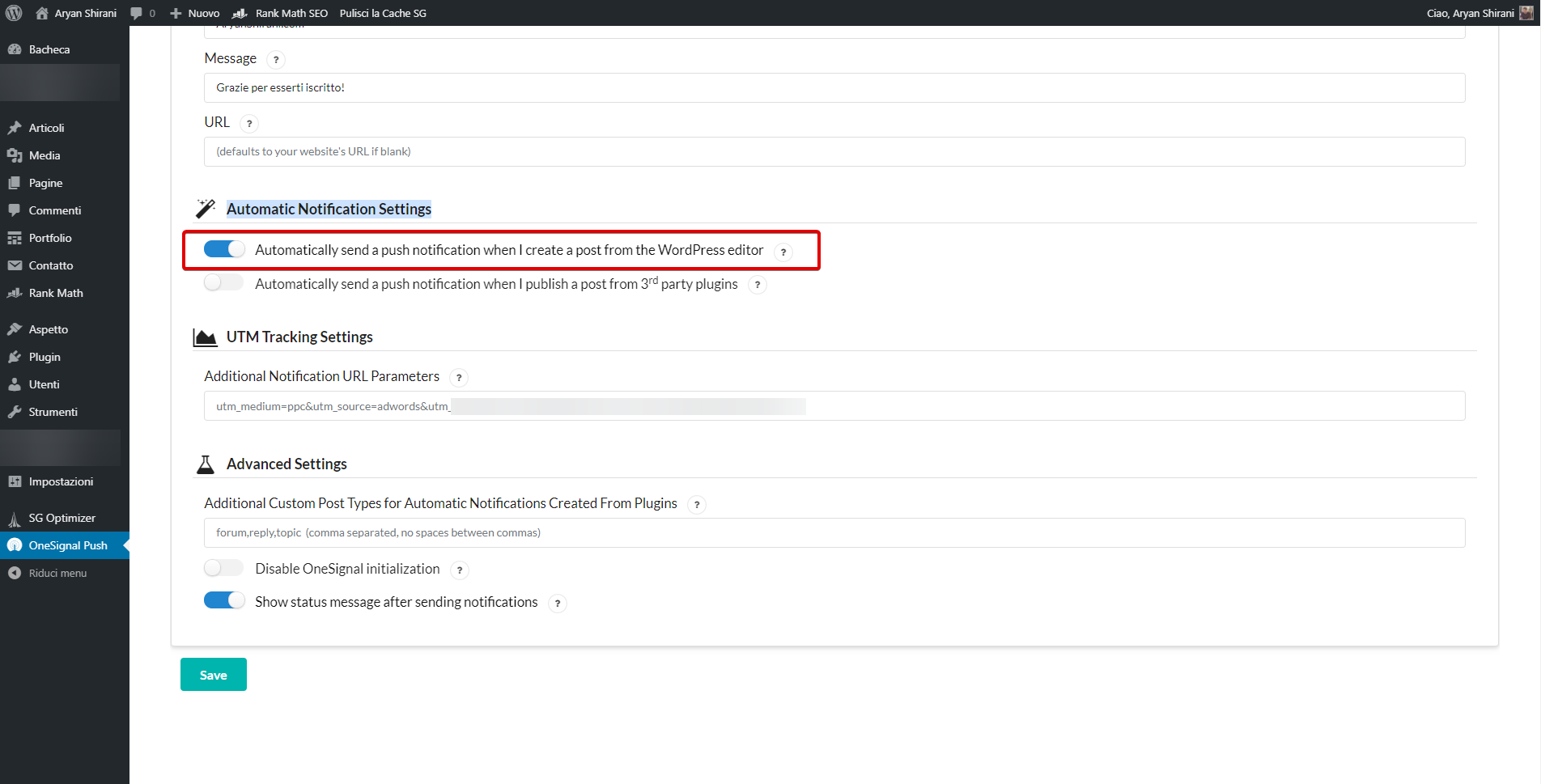This screenshot has width=1541, height=784.
Task: Show help for status message option
Action: click(558, 604)
